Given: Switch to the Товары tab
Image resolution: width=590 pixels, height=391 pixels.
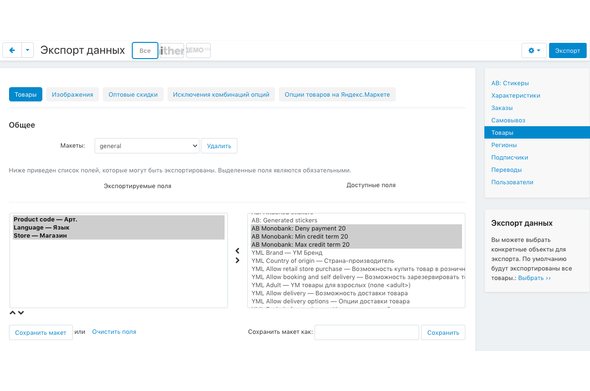Looking at the screenshot, I should click(x=26, y=94).
